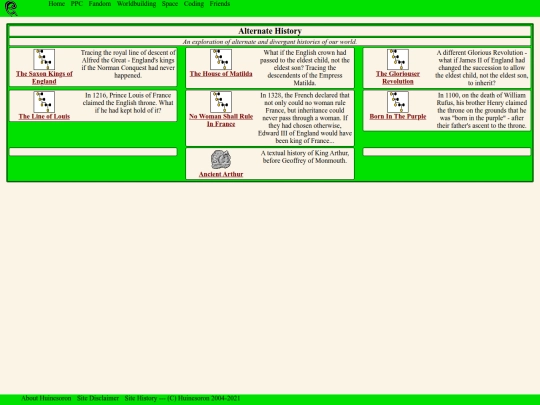Open the Site History footer link
The height and width of the screenshot is (405, 540).
(x=141, y=398)
